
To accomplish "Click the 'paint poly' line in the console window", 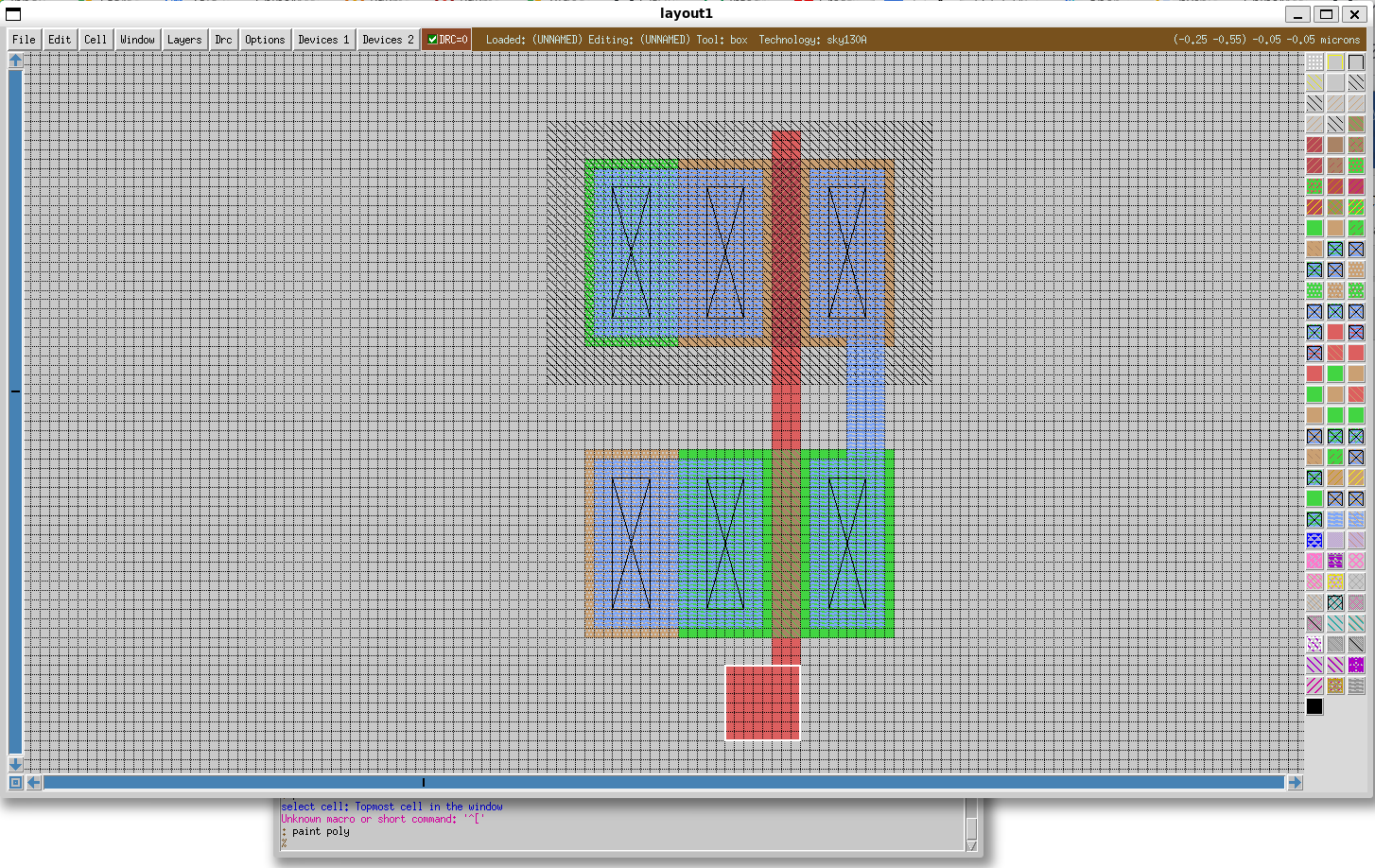I will pyautogui.click(x=321, y=832).
